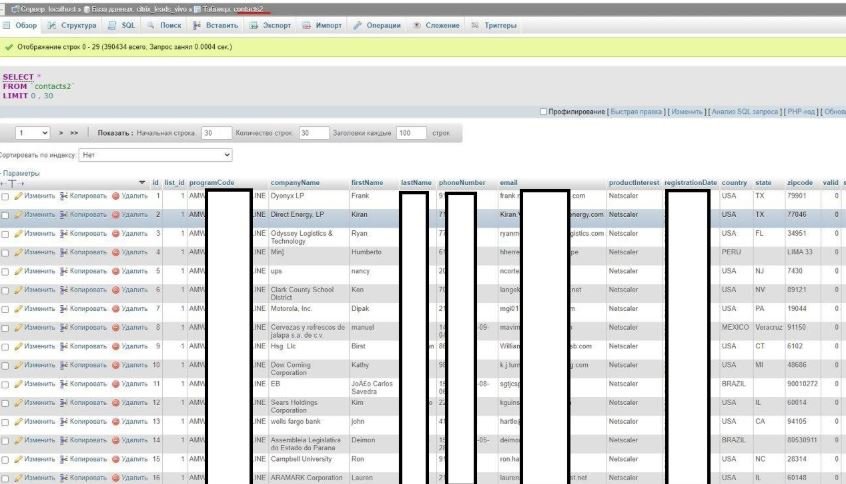The height and width of the screenshot is (484, 846).
Task: Expand the Параметры options link
Action: [21, 173]
